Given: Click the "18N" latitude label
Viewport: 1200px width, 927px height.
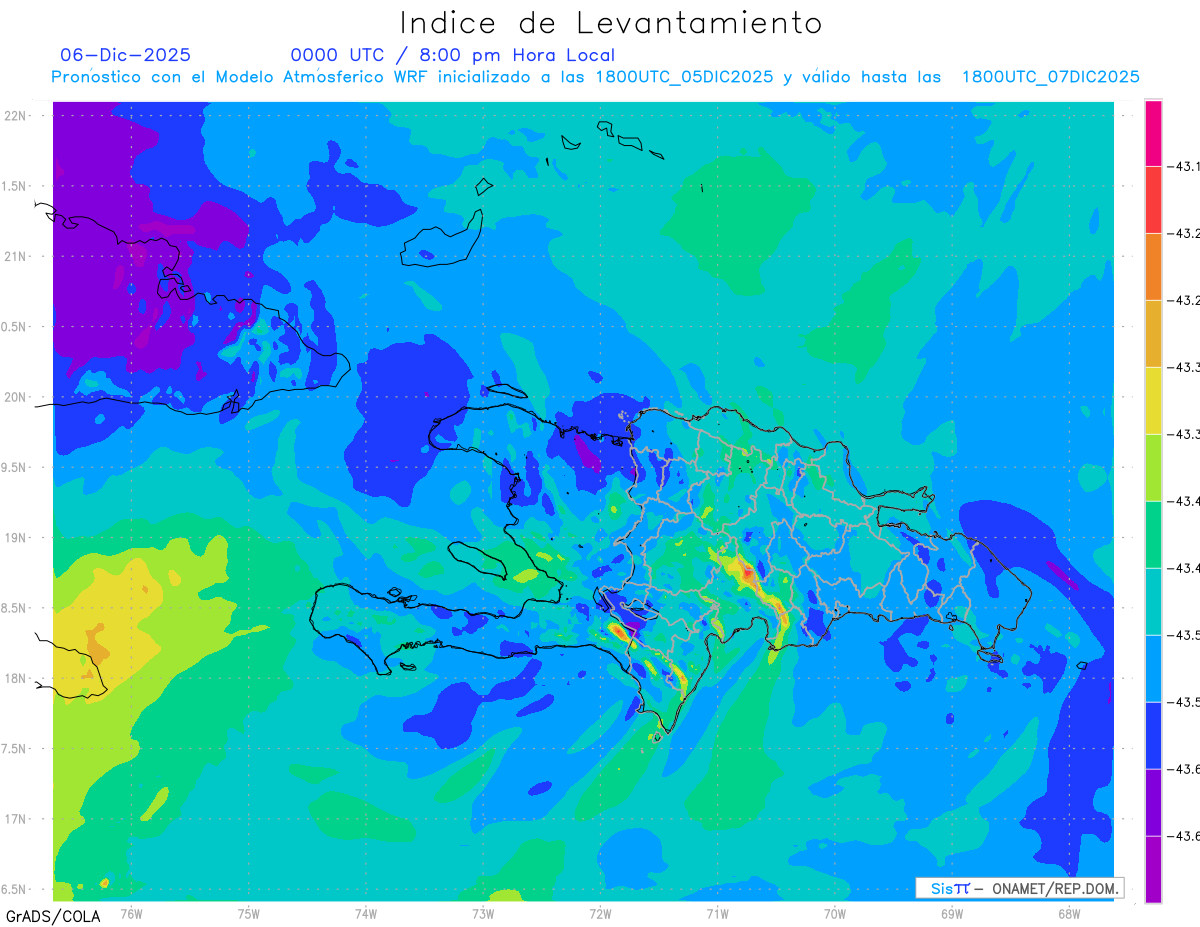Looking at the screenshot, I should (17, 678).
